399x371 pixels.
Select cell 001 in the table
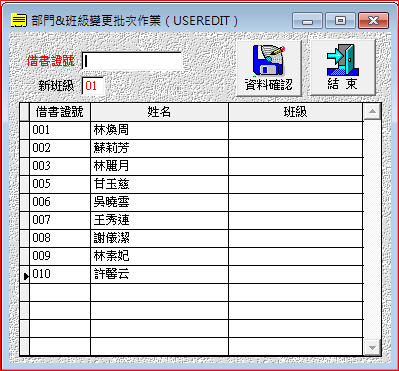(60, 130)
